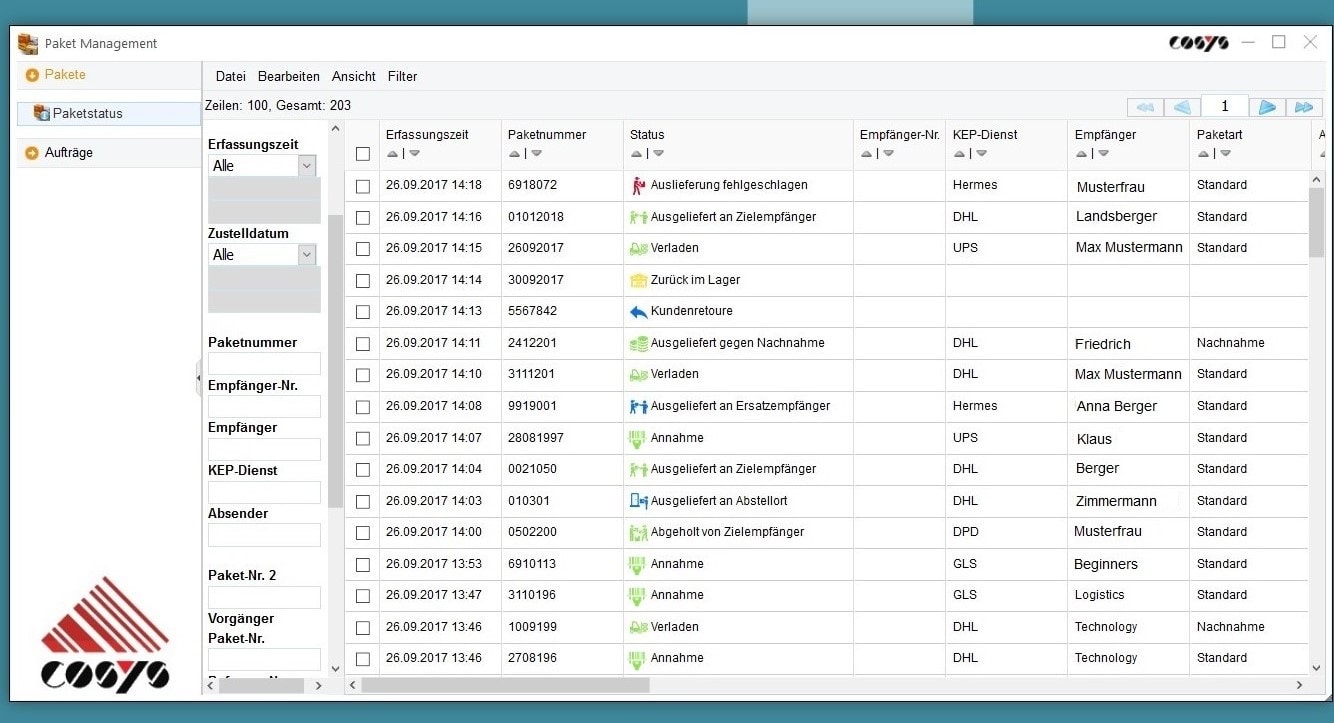Click the filter panel's vertical scrollbar thumb
Screen dimensions: 1334x723
pos(335,360)
